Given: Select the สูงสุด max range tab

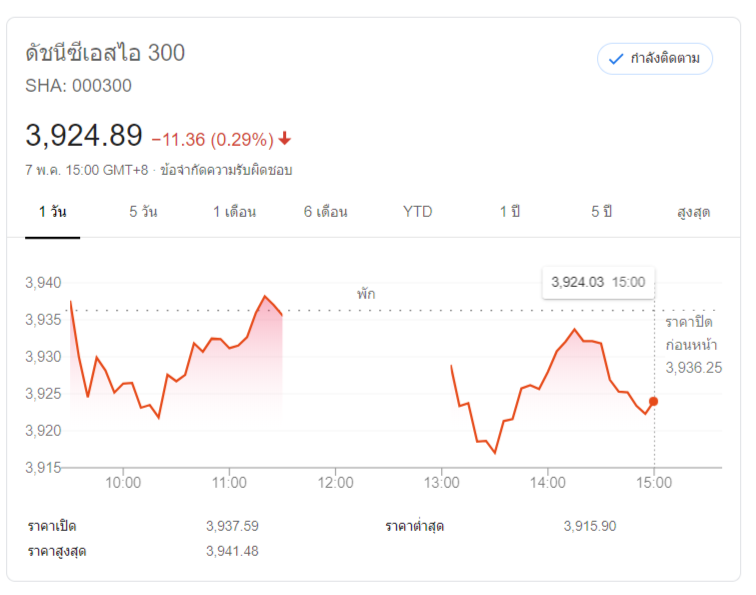Looking at the screenshot, I should (x=693, y=212).
